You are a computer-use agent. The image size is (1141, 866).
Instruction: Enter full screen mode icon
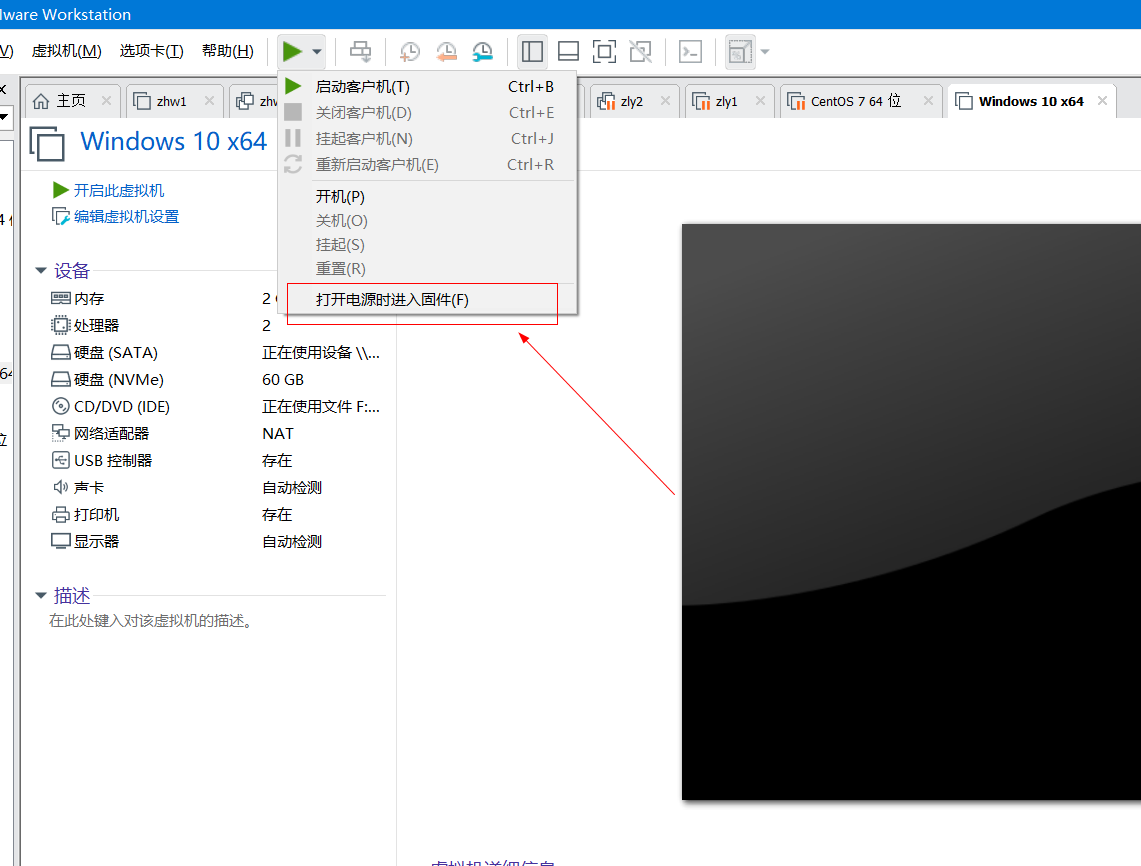[604, 52]
